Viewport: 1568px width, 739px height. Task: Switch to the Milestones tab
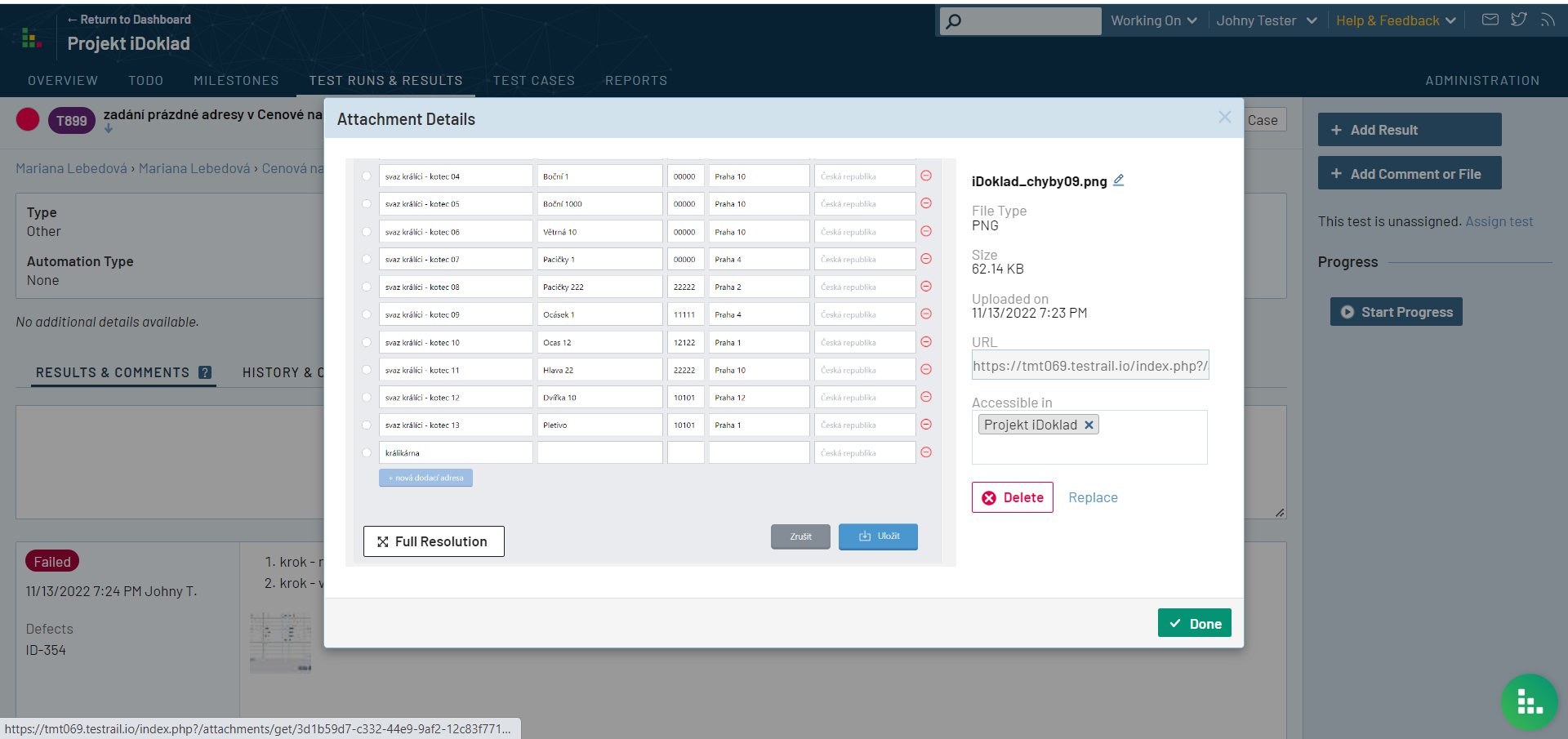coord(236,80)
